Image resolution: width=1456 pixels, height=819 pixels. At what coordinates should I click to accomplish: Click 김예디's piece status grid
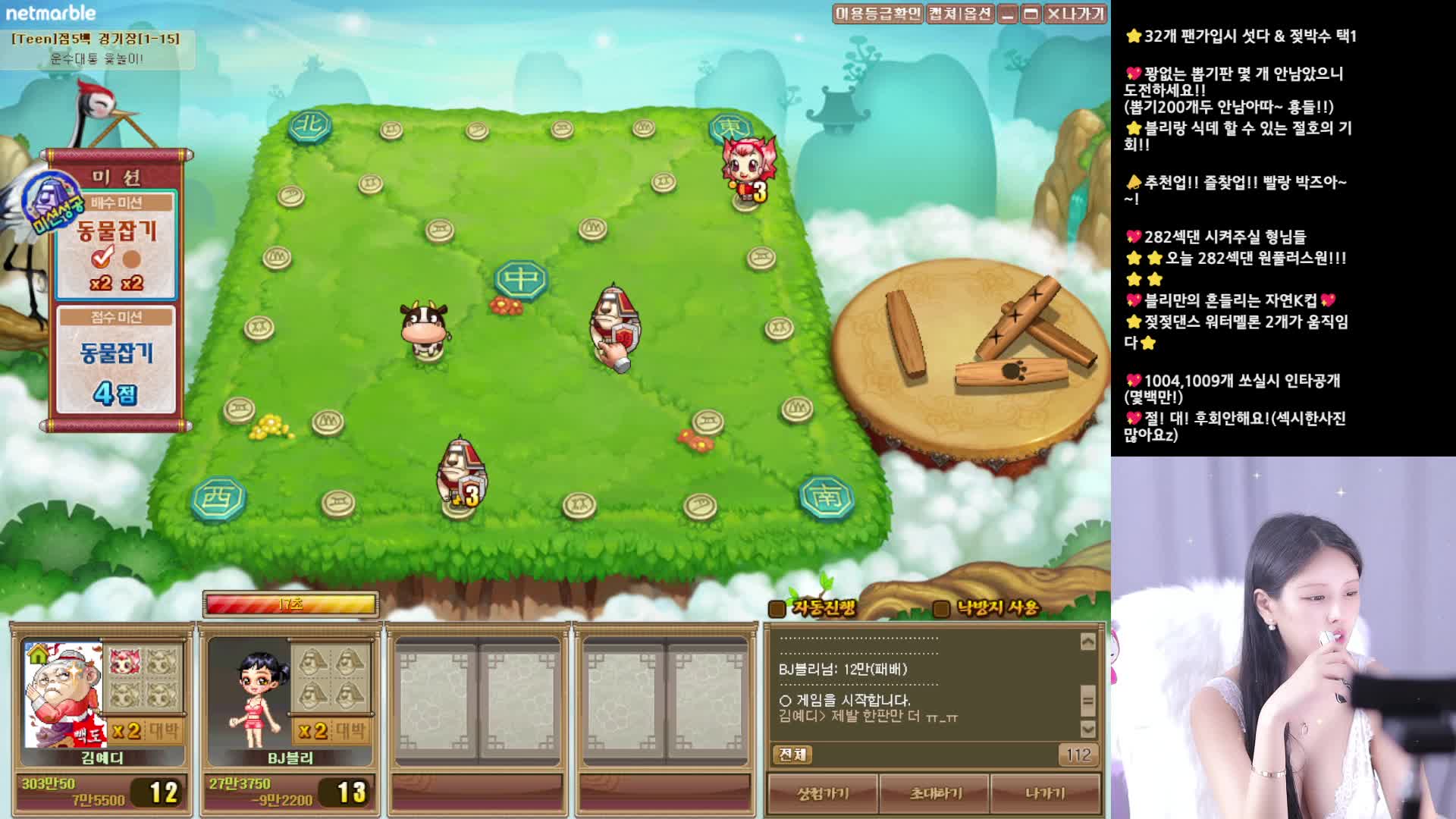pyautogui.click(x=144, y=678)
